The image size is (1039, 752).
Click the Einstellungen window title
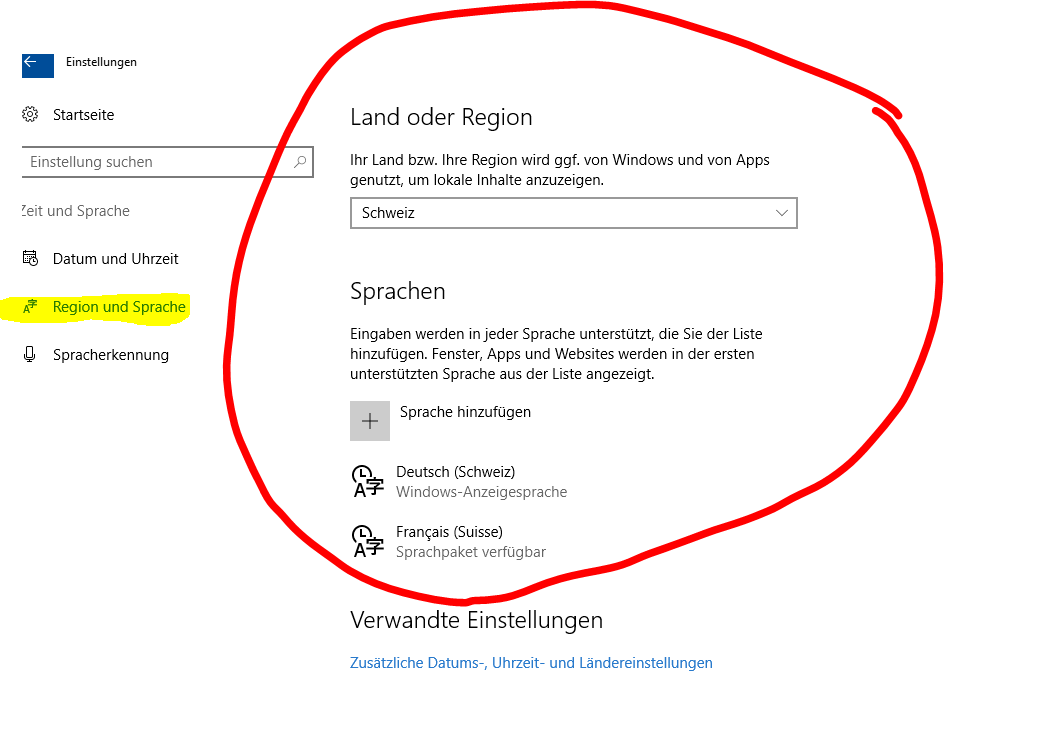(x=101, y=62)
